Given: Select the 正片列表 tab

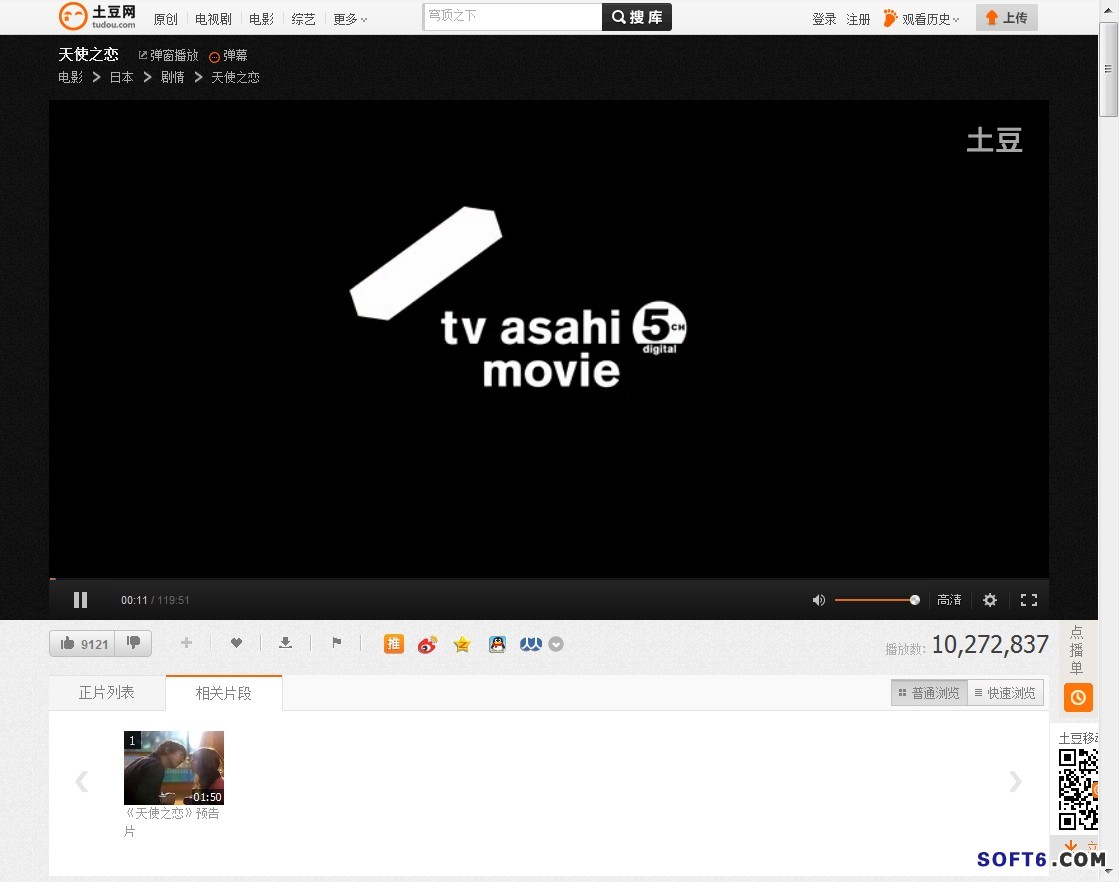Looking at the screenshot, I should click(x=107, y=692).
